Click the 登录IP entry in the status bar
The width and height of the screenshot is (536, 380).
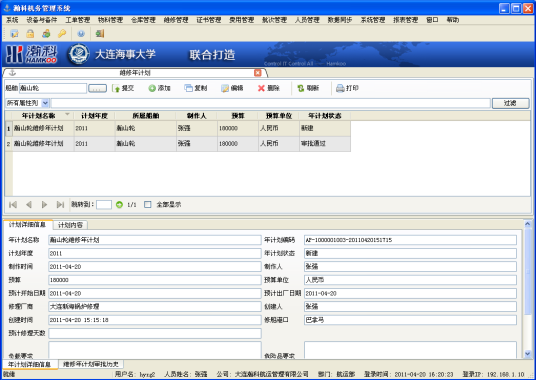point(493,375)
